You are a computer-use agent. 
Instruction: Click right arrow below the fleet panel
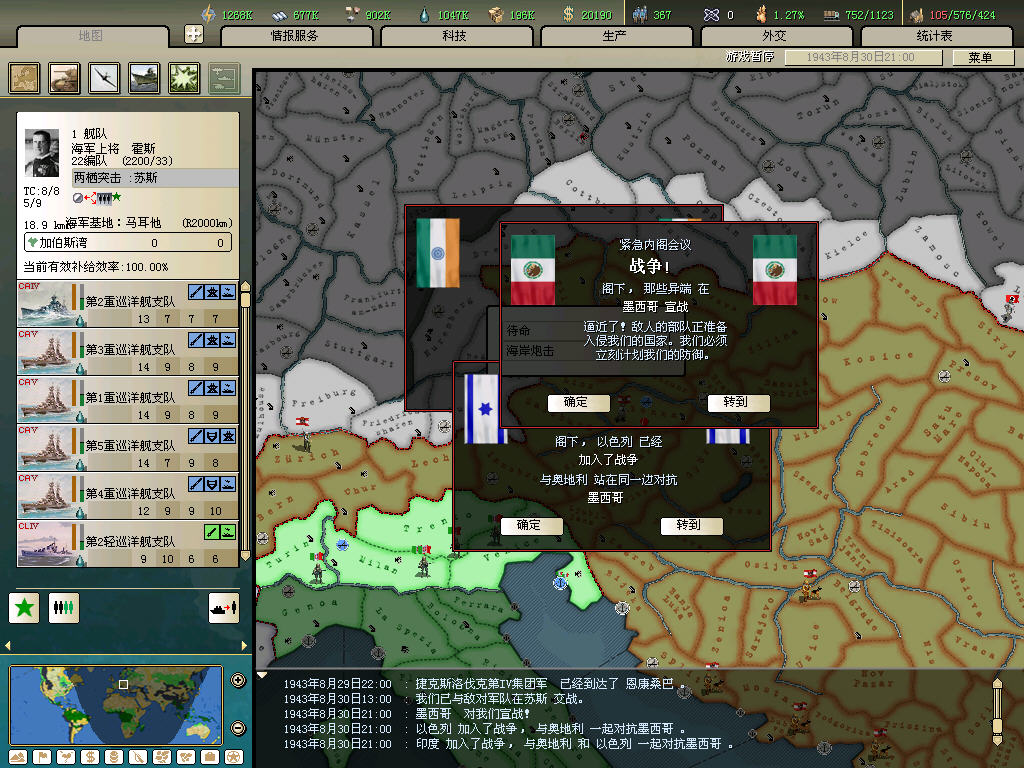(x=244, y=645)
